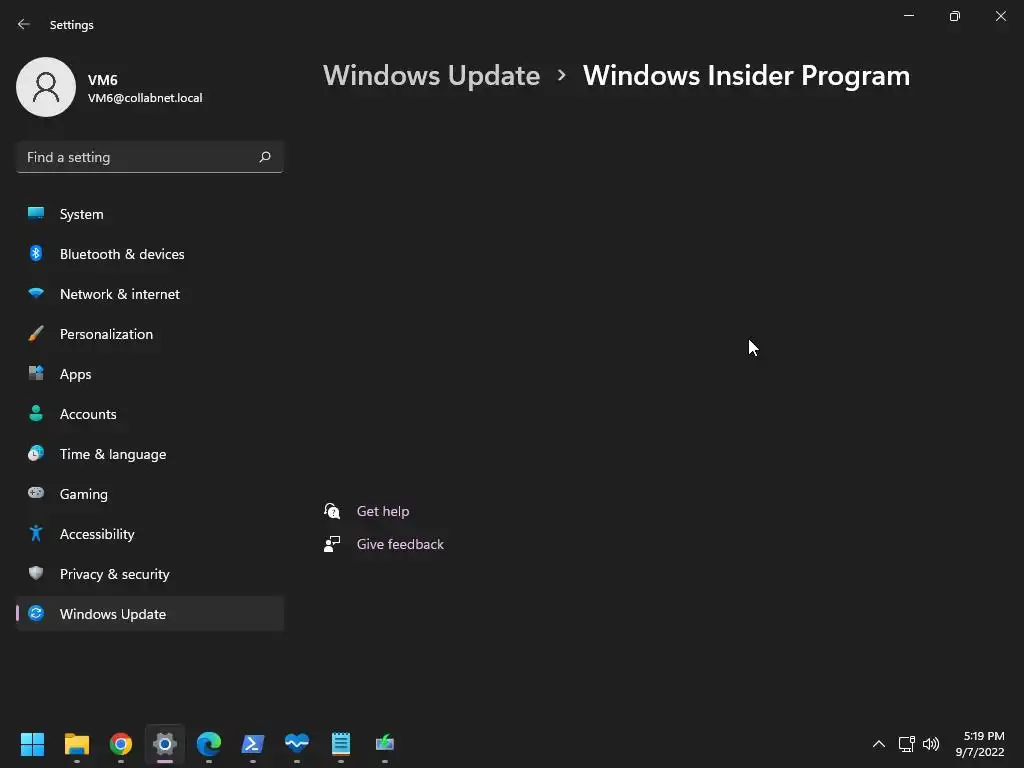Open File Explorer from taskbar
Viewport: 1024px width, 768px height.
pos(76,744)
